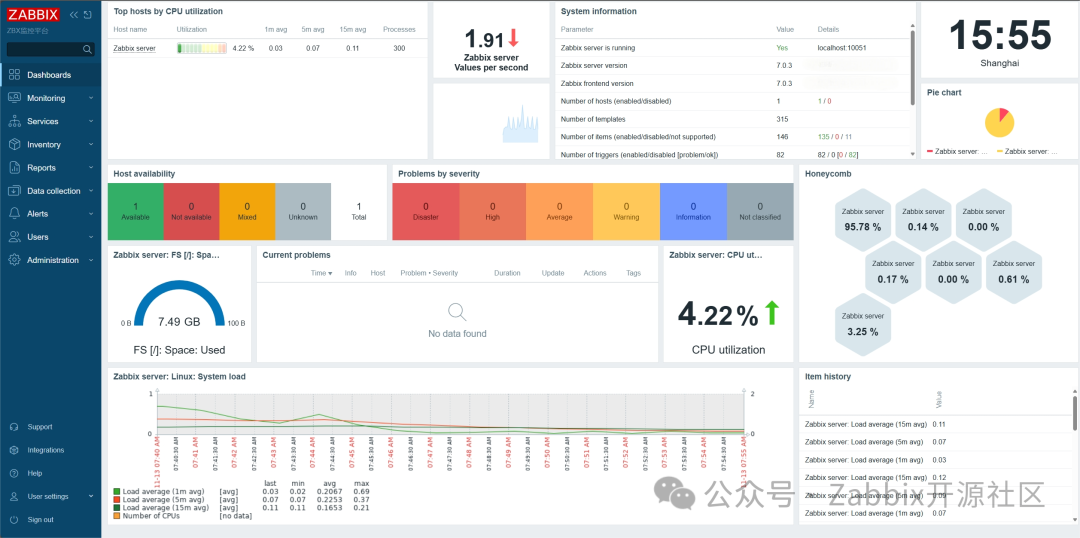Expand the User settings menu
This screenshot has width=1080, height=538.
(x=50, y=496)
